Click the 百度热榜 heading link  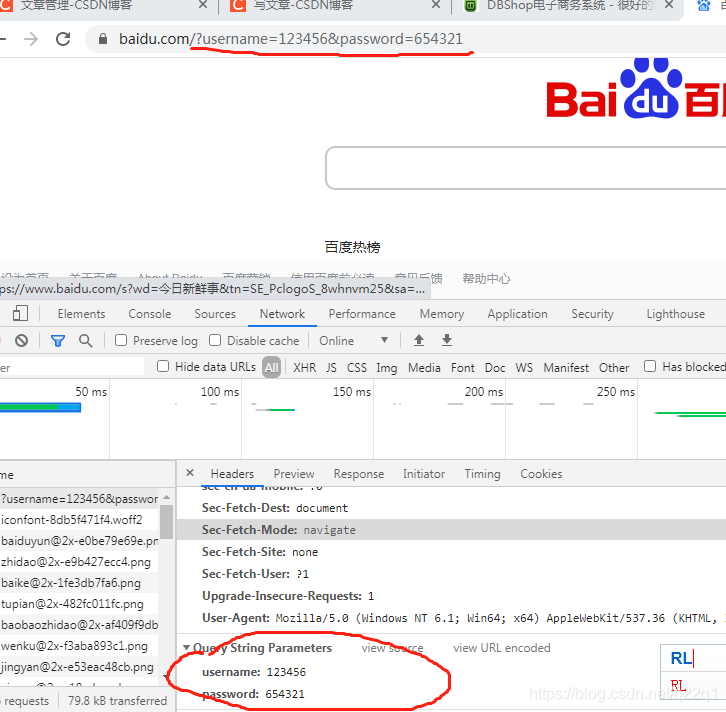(352, 247)
